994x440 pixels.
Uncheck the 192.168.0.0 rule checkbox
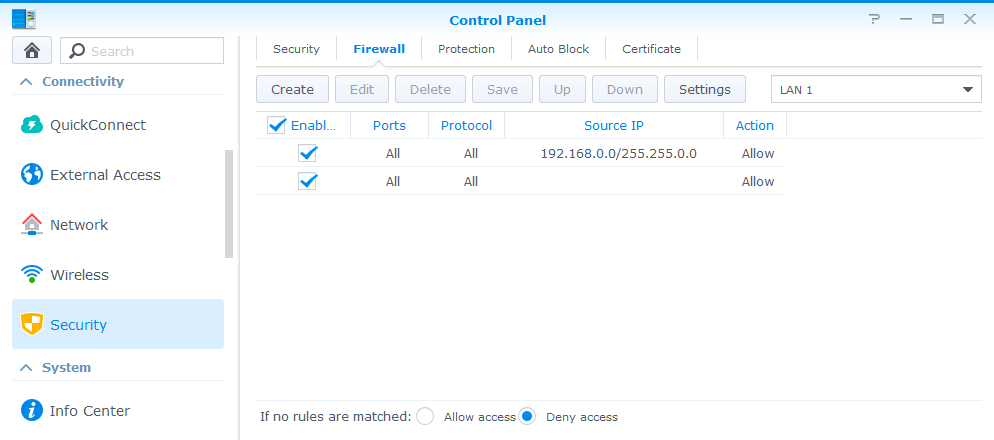(308, 153)
